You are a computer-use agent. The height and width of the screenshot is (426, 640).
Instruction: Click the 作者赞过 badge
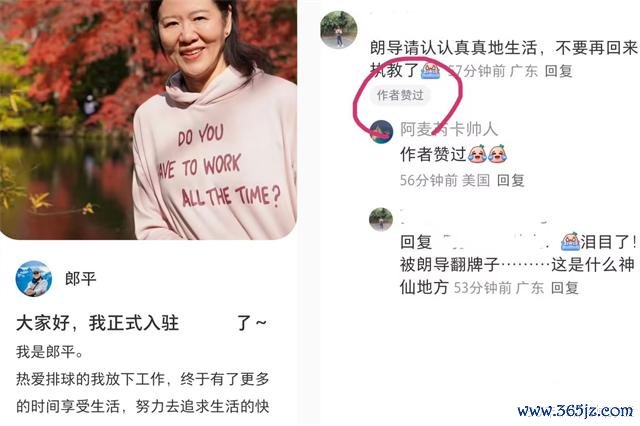(400, 95)
